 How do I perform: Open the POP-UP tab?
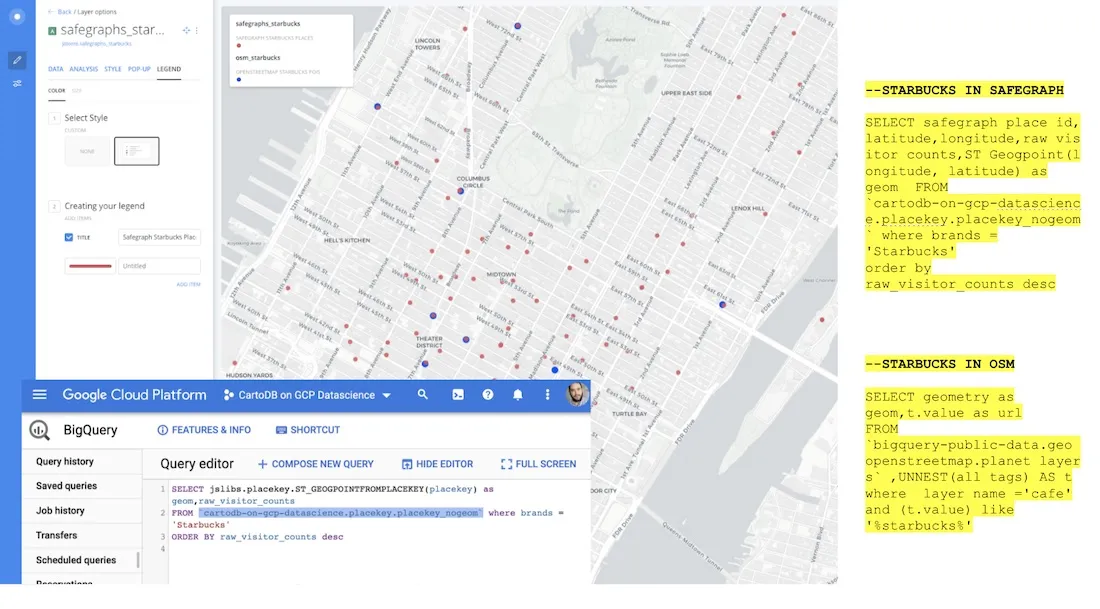click(x=140, y=69)
